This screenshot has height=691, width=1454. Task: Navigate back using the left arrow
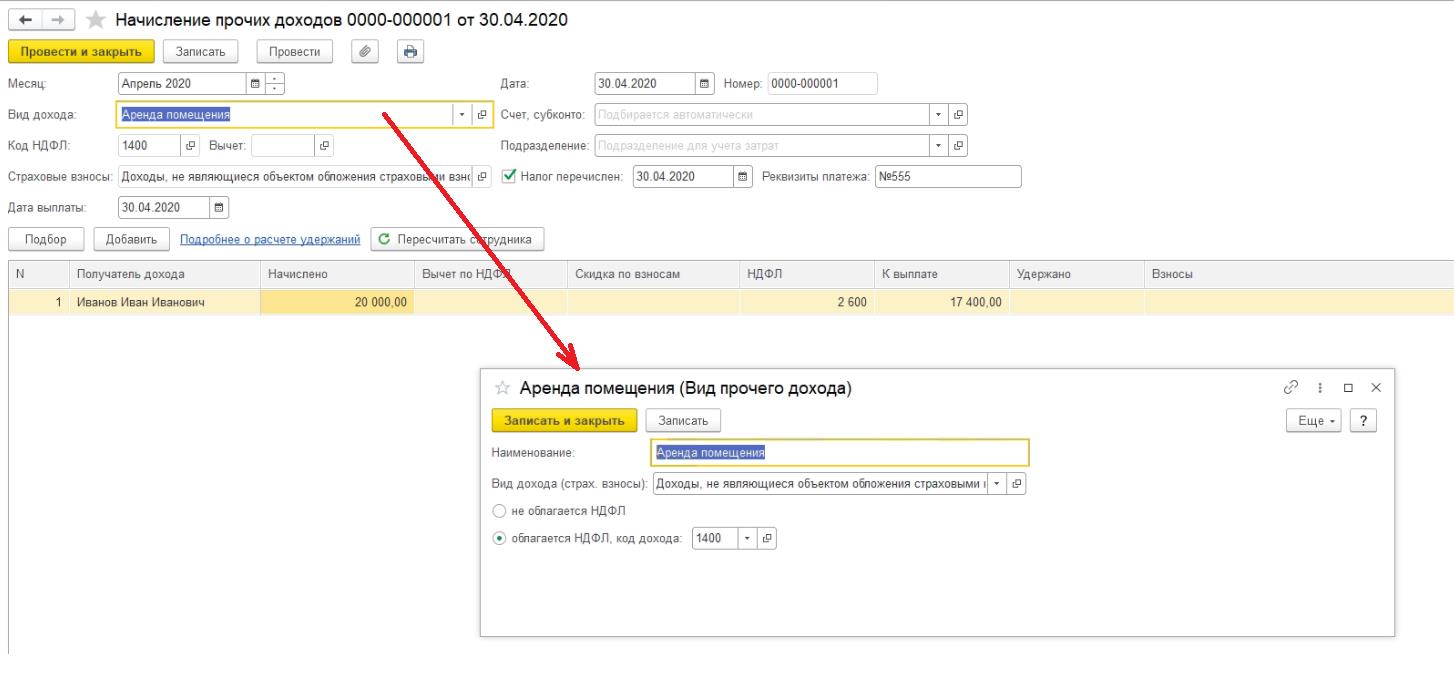pyautogui.click(x=25, y=20)
